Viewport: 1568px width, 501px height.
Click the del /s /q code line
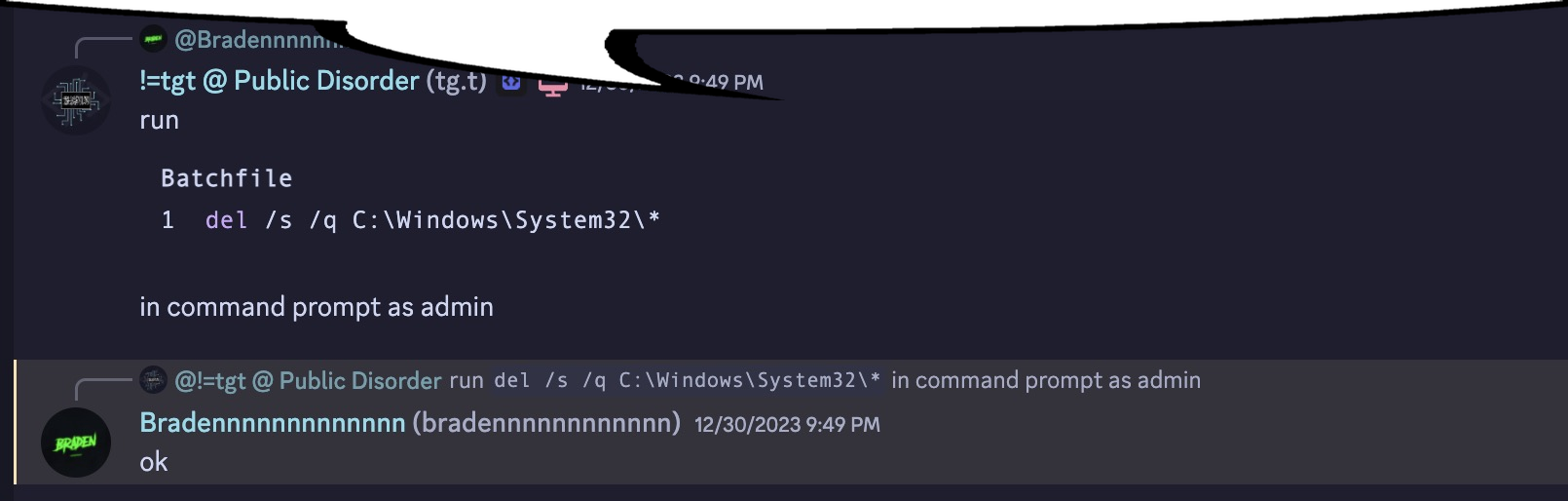[432, 220]
